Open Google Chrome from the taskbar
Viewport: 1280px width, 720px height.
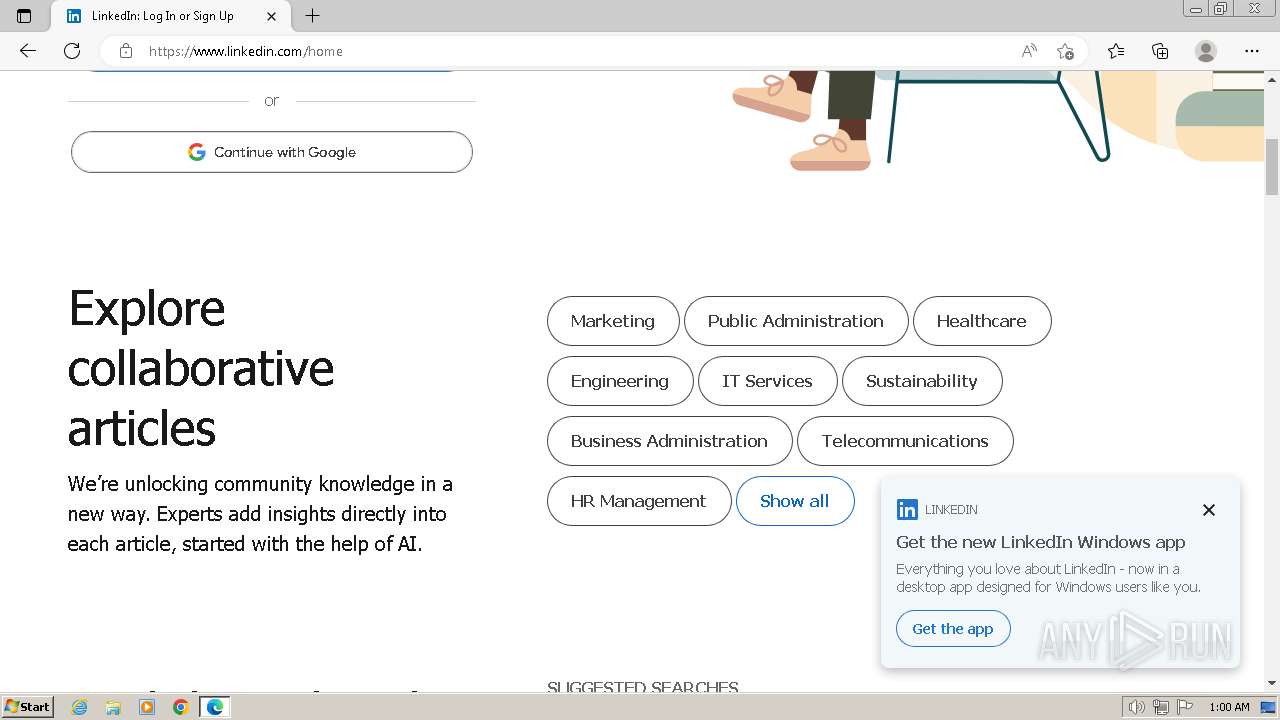(181, 707)
